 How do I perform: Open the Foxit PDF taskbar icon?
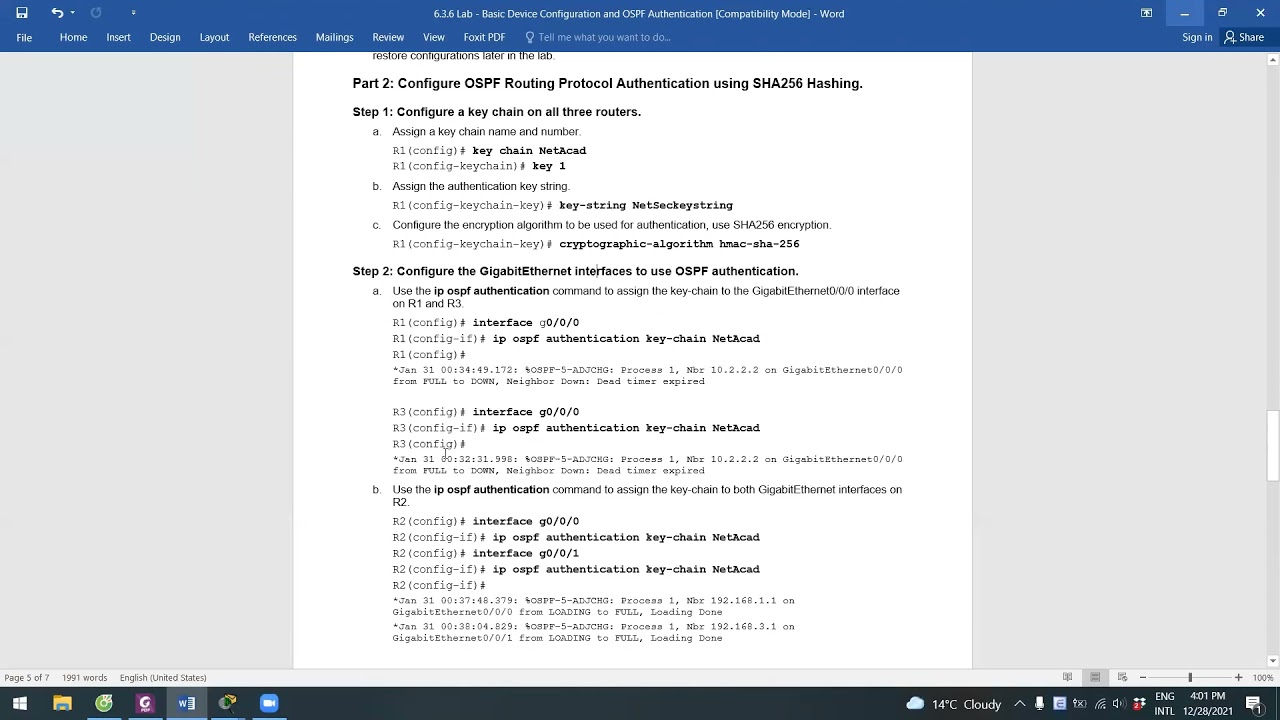pyautogui.click(x=145, y=703)
